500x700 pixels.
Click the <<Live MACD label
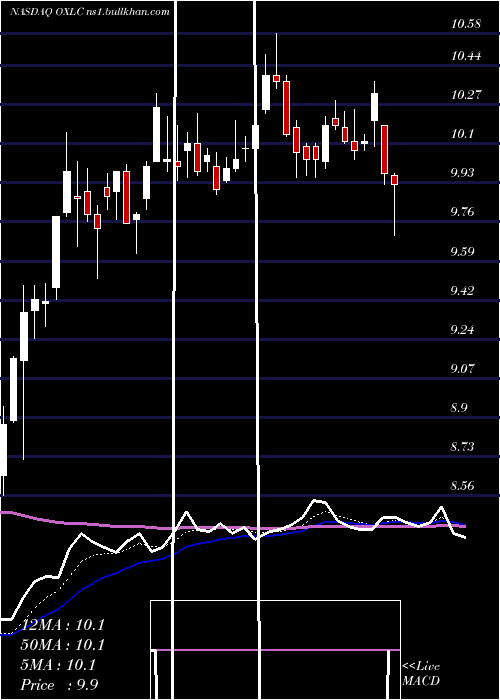421,674
